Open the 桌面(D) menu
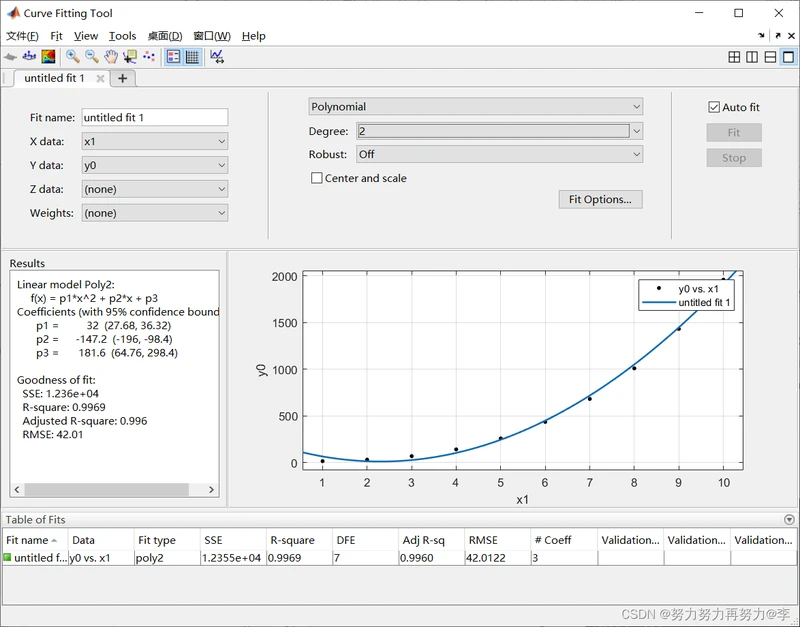Image resolution: width=800 pixels, height=627 pixels. point(165,36)
